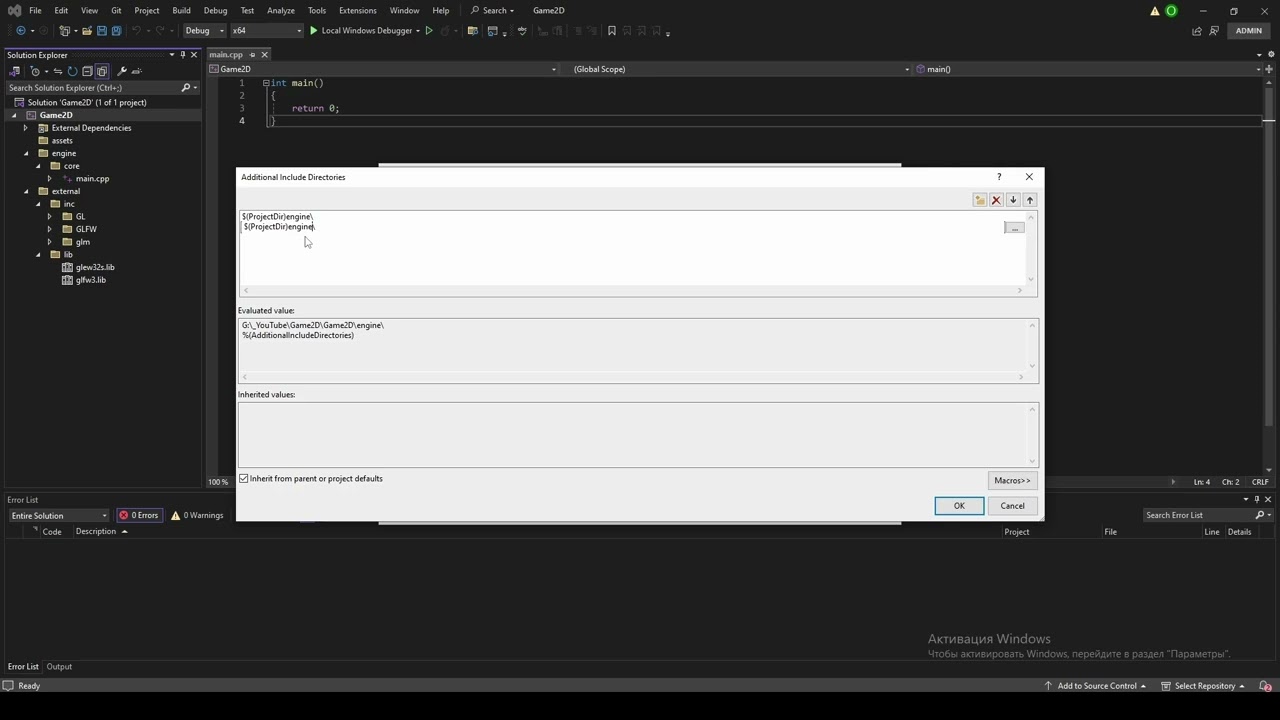Open the x64 platform dropdown
Screen dimensions: 1280x720
[266, 31]
